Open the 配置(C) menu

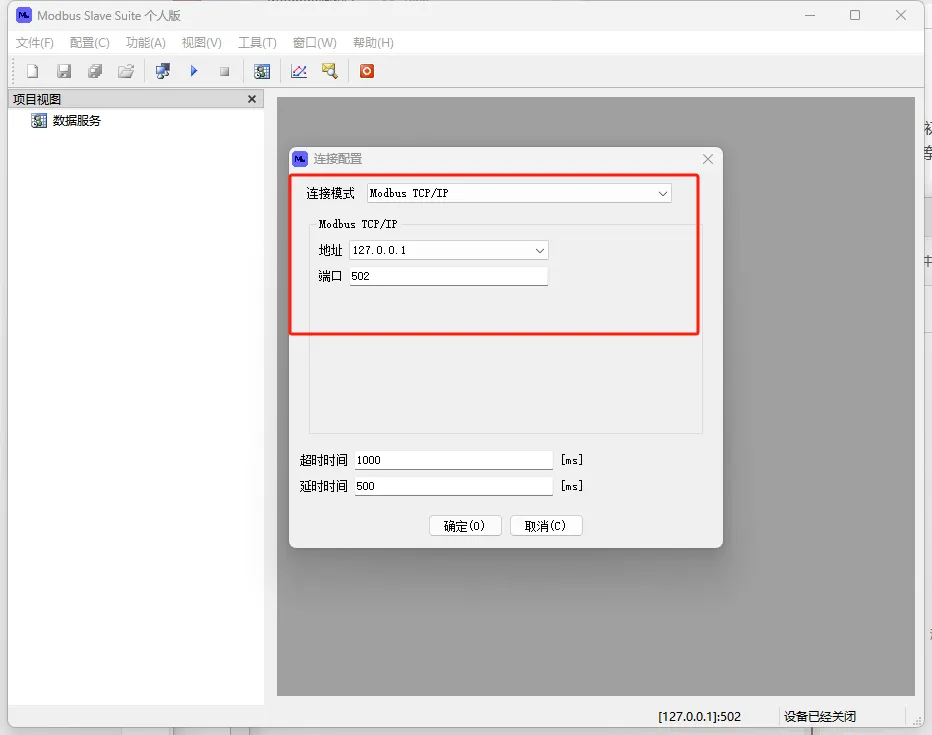click(90, 43)
